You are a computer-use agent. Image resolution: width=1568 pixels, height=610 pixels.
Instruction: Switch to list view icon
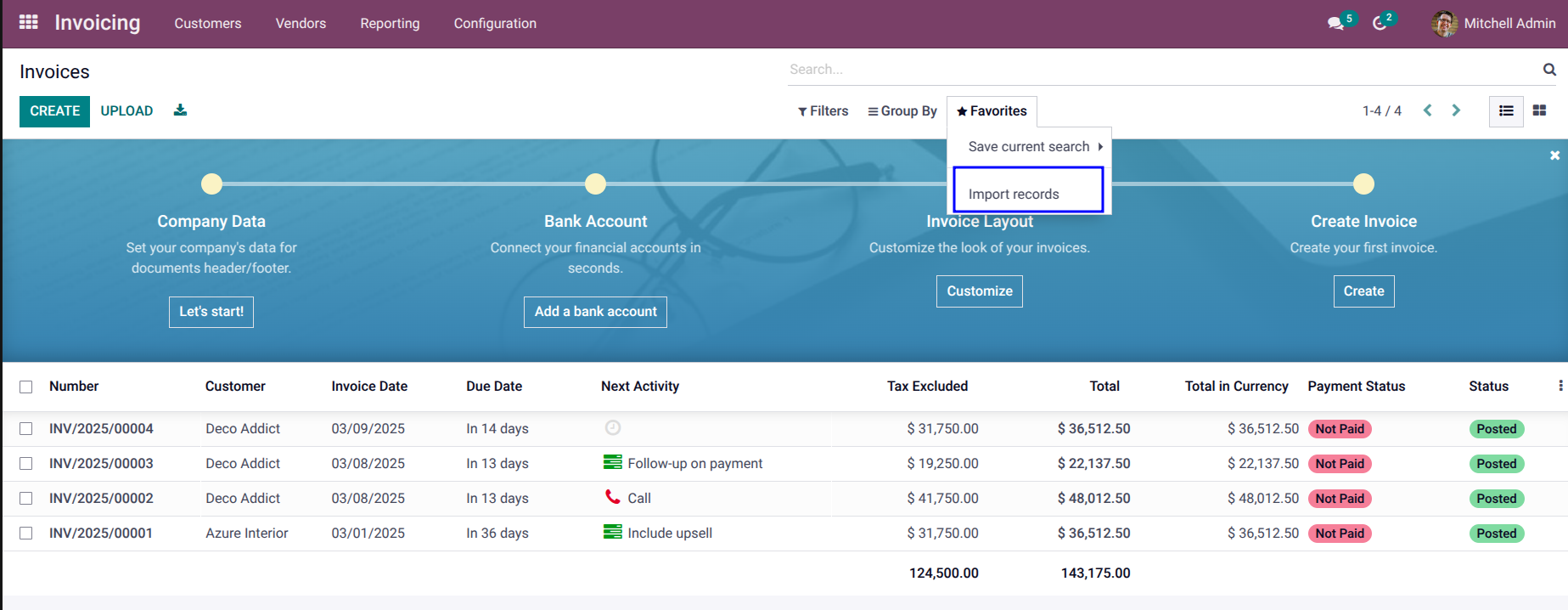coord(1506,110)
